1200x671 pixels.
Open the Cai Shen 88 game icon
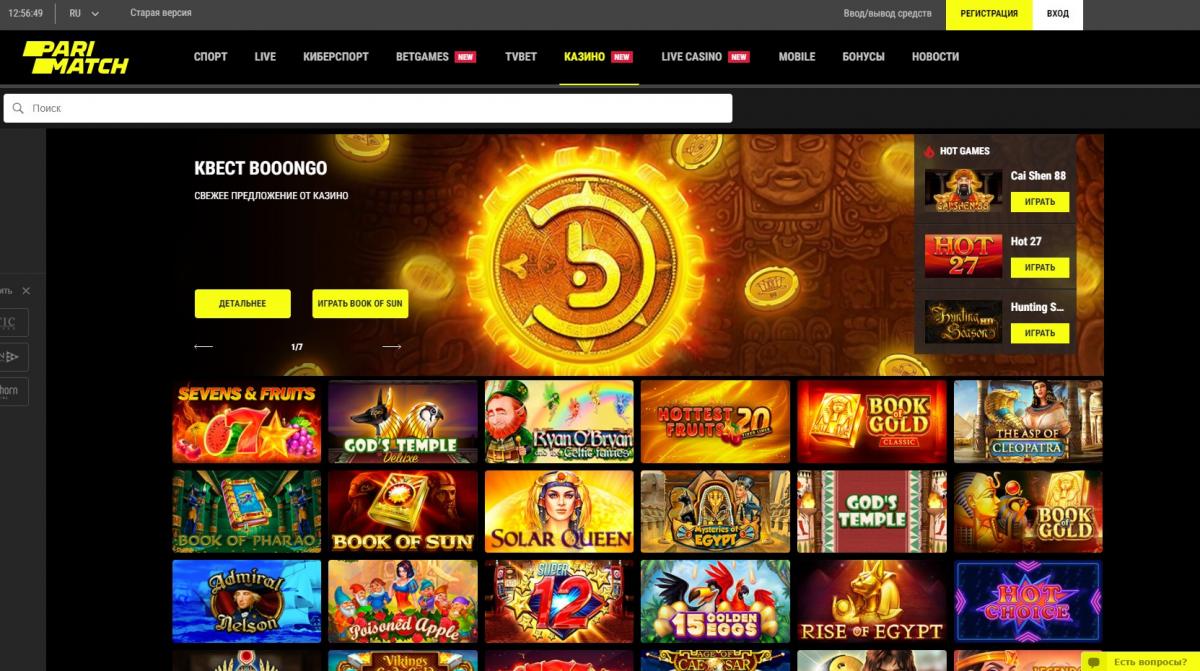(x=963, y=190)
